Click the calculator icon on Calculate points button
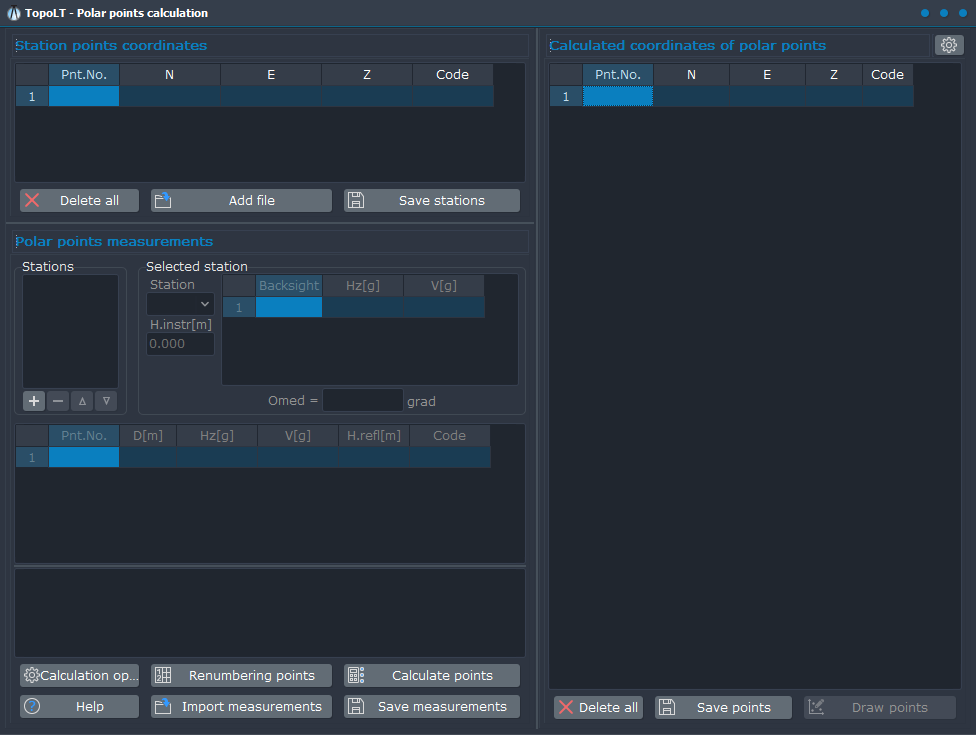The height and width of the screenshot is (735, 976). point(356,675)
